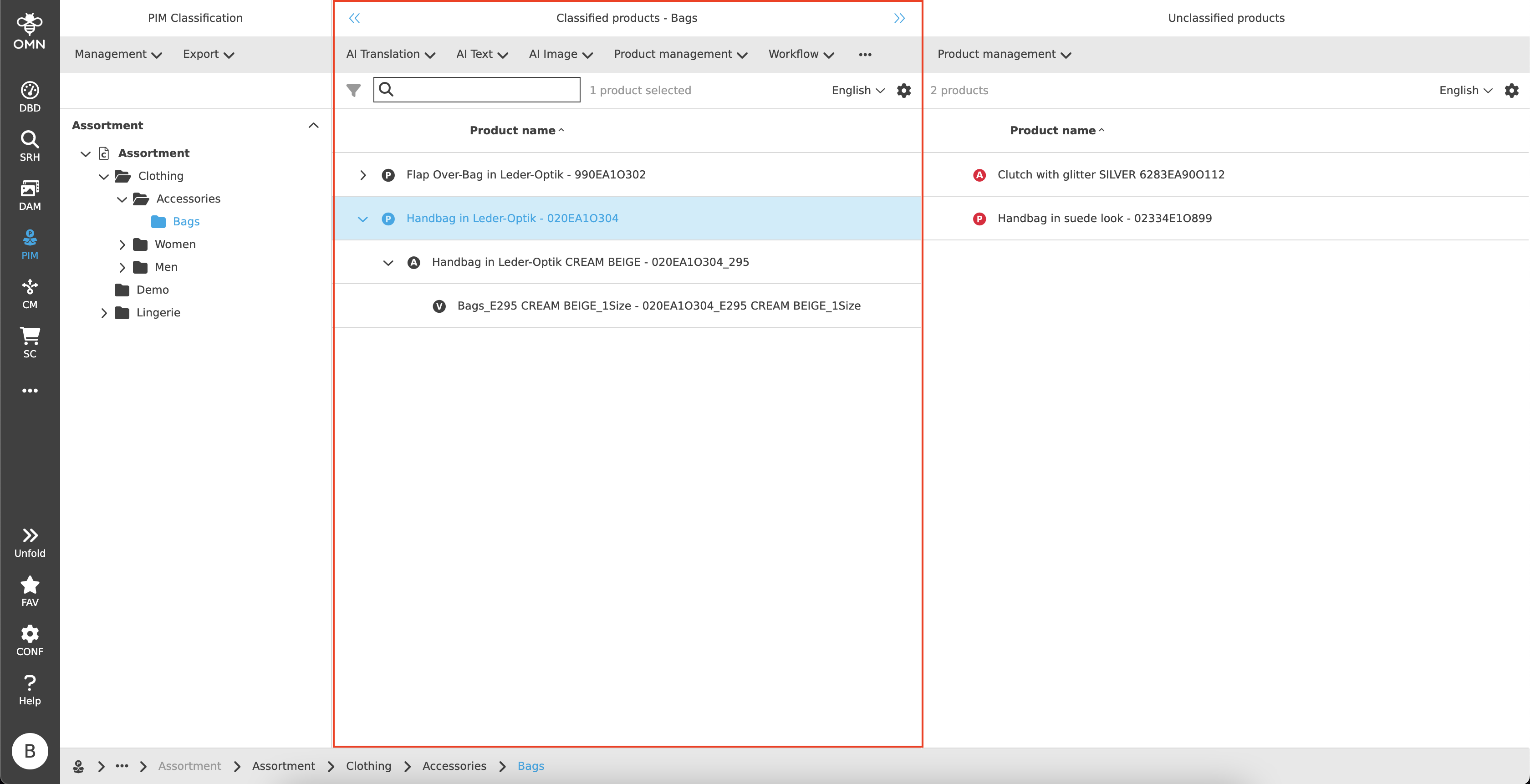Viewport: 1530px width, 784px height.
Task: Open the SRH search module
Action: pyautogui.click(x=30, y=146)
